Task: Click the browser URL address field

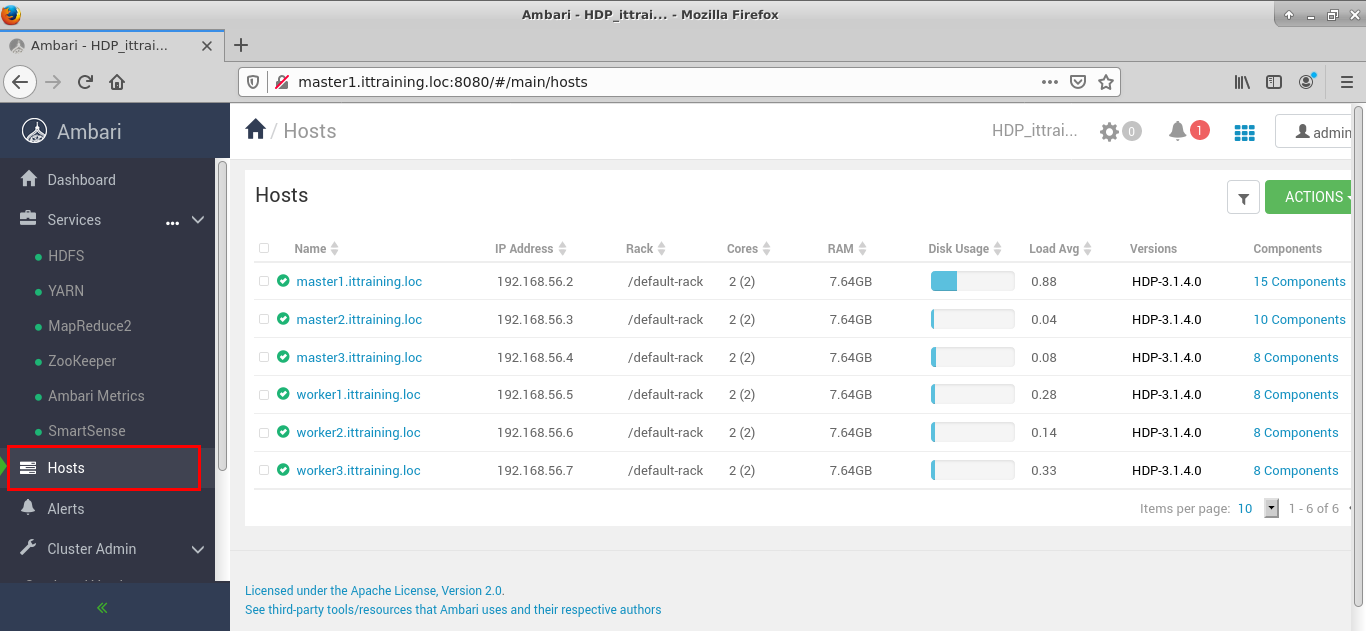Action: [x=660, y=82]
